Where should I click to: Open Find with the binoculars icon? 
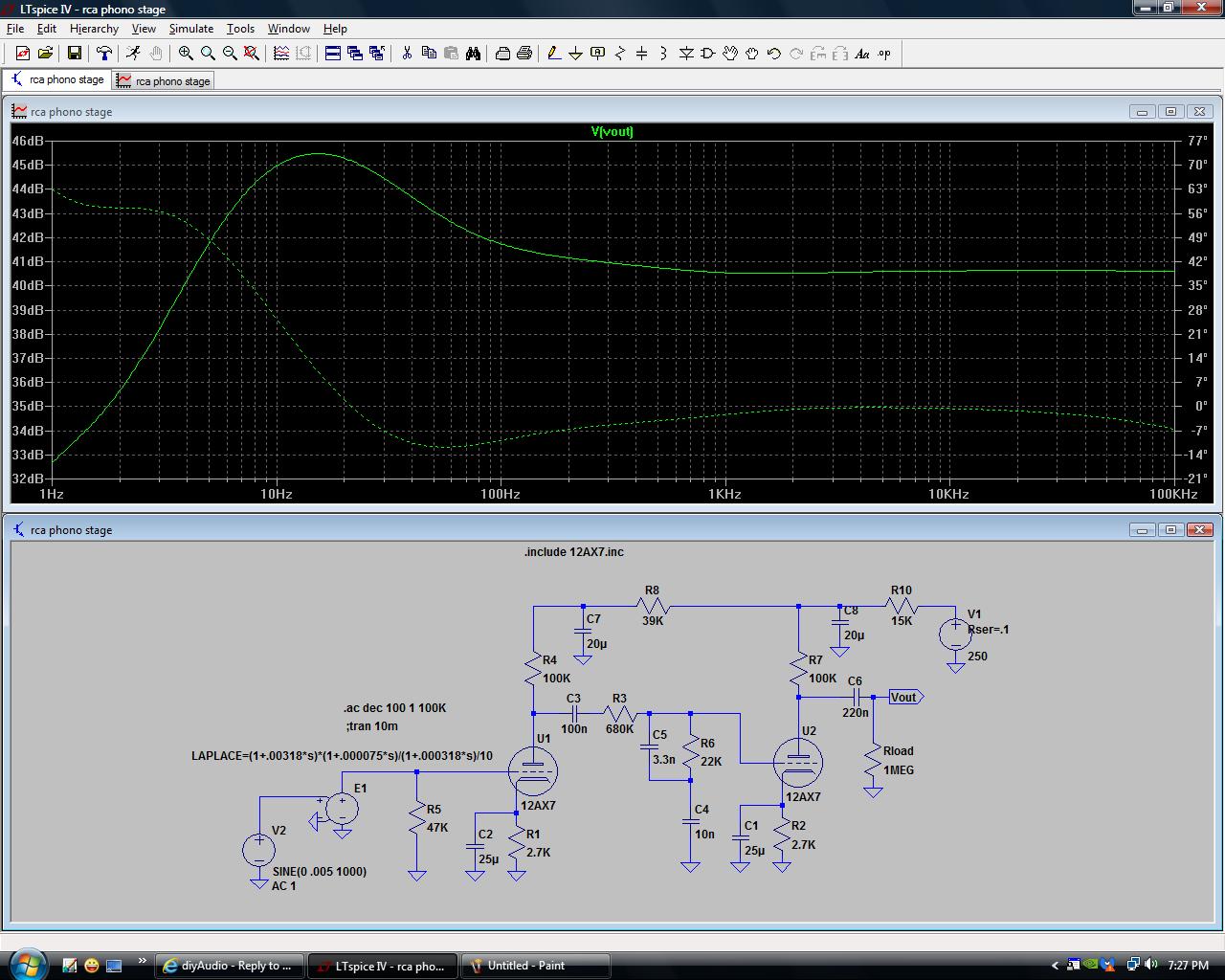click(473, 54)
